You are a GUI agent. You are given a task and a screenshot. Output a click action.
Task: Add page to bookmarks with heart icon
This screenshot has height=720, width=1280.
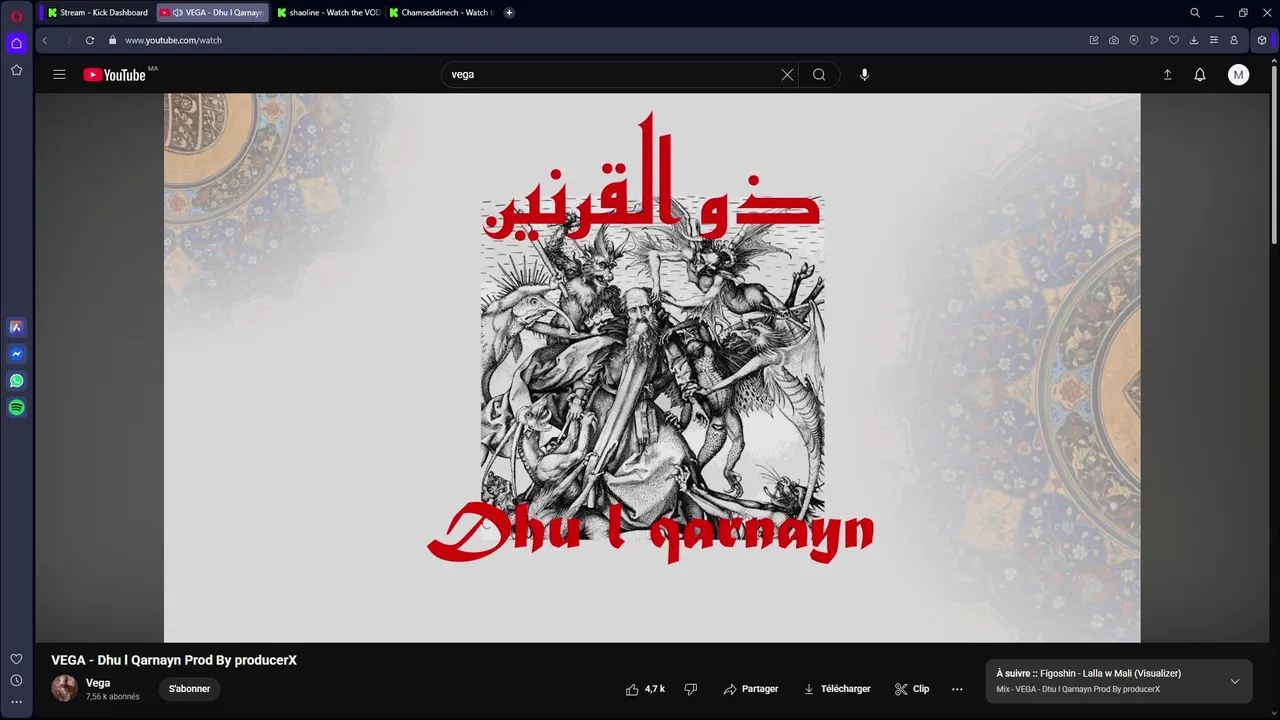[x=1174, y=40]
